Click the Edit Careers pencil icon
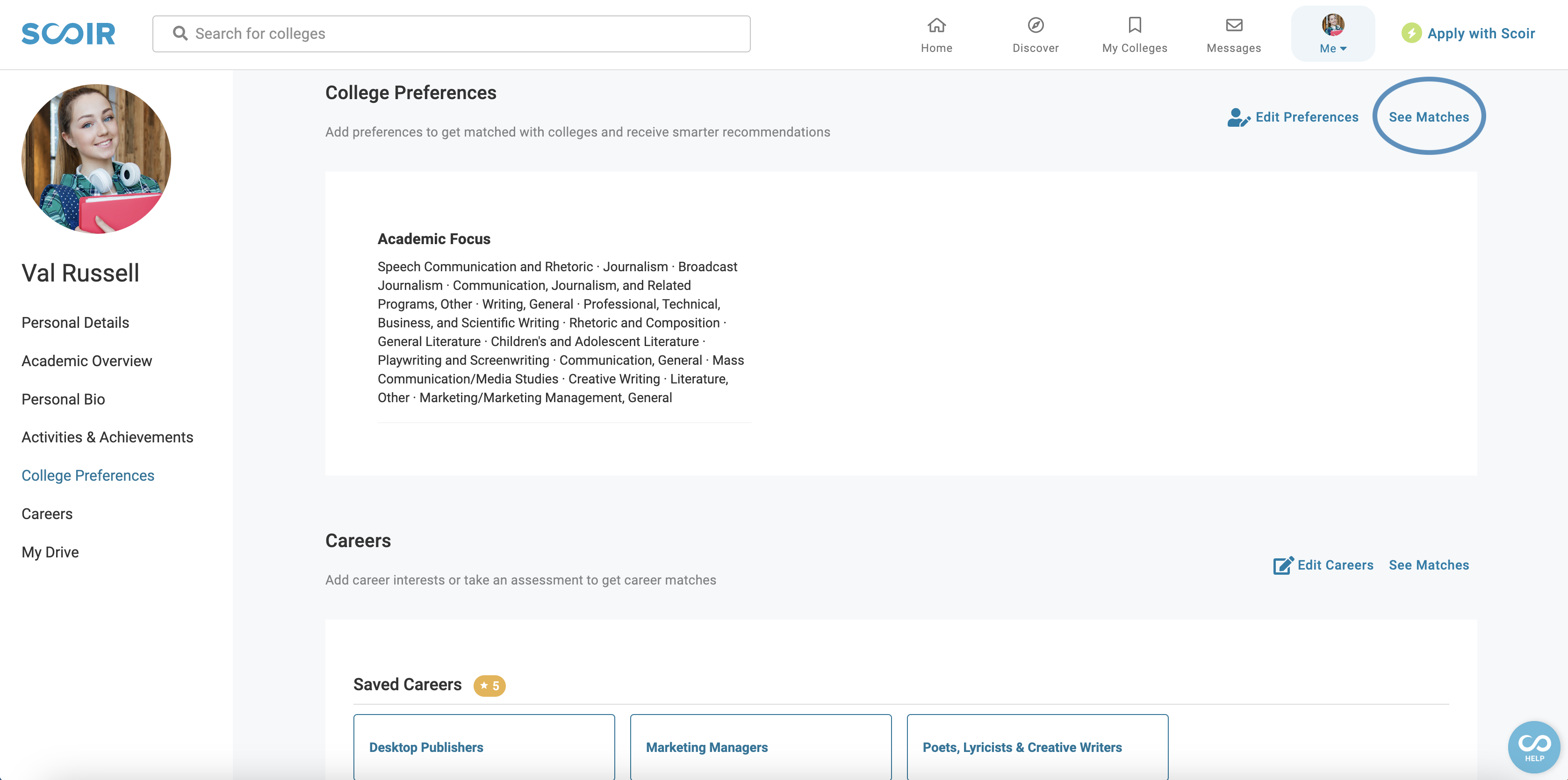 coord(1283,565)
